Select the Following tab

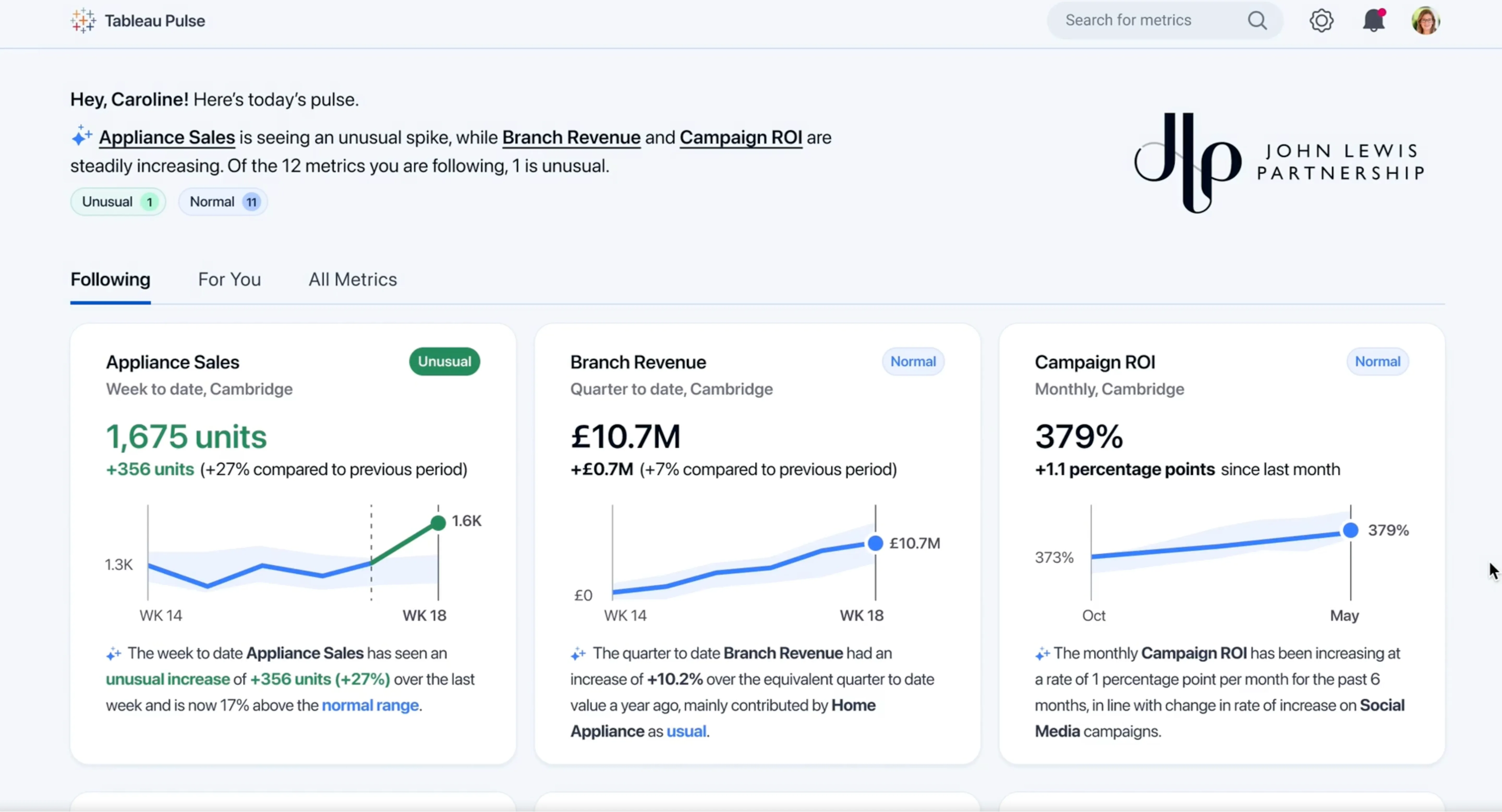[110, 280]
